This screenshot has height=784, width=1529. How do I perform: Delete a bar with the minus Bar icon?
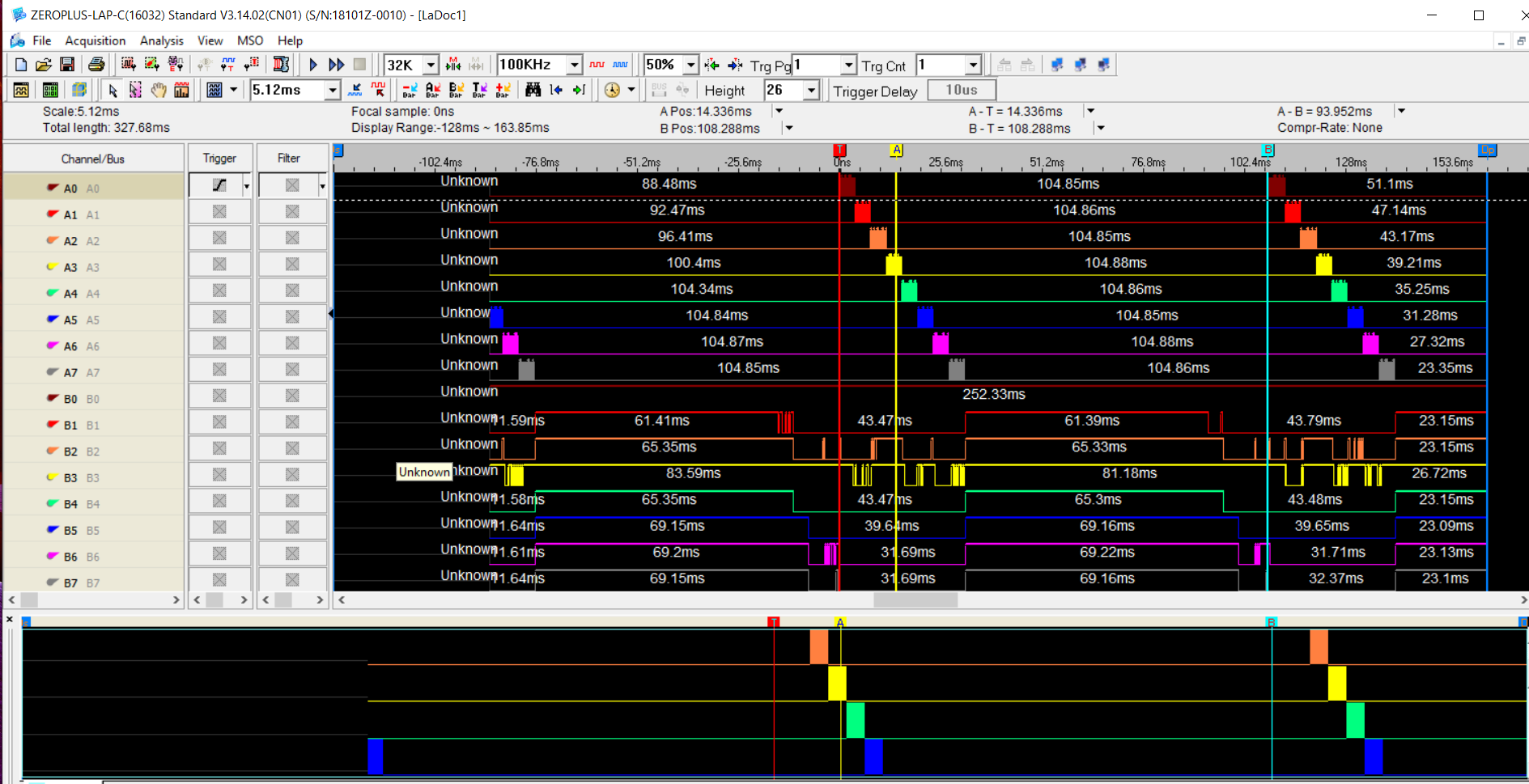click(410, 90)
